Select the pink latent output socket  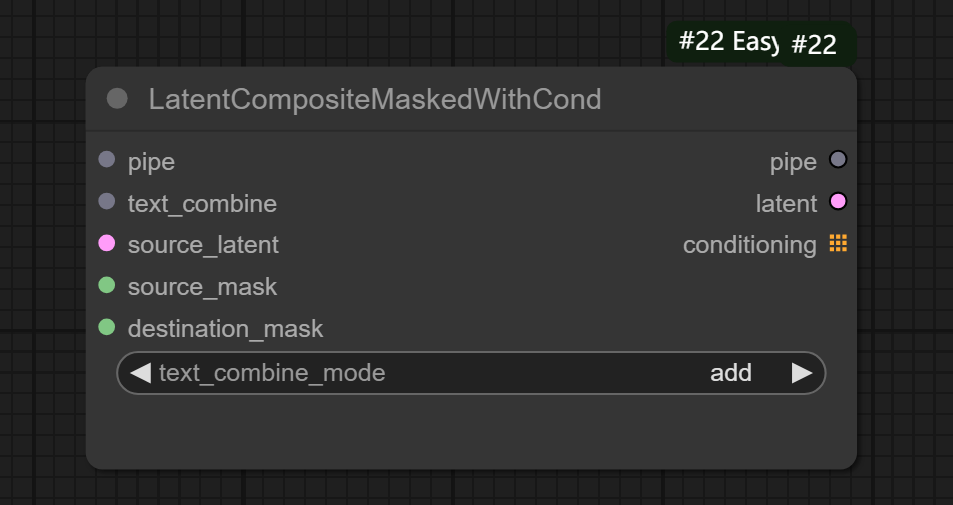point(838,202)
